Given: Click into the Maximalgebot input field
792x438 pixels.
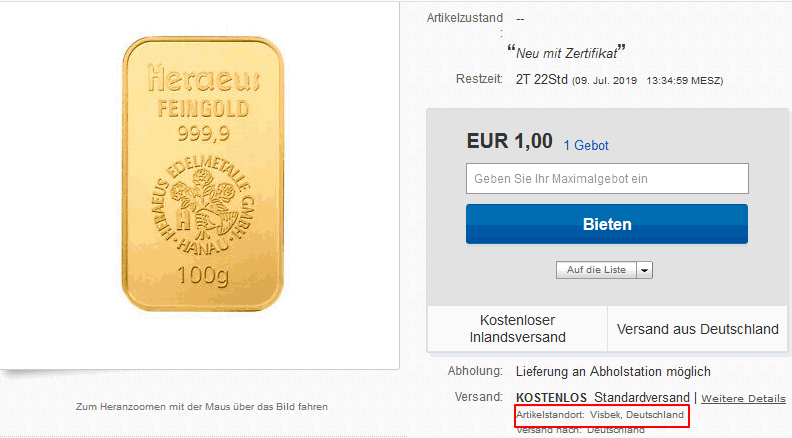Looking at the screenshot, I should (607, 178).
